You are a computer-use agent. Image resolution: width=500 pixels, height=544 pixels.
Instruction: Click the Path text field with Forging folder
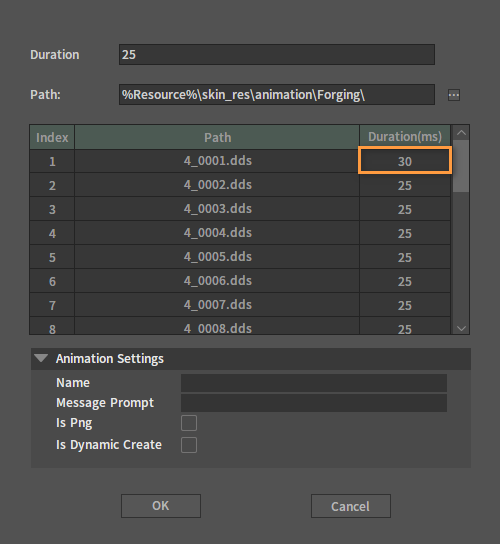coord(277,94)
